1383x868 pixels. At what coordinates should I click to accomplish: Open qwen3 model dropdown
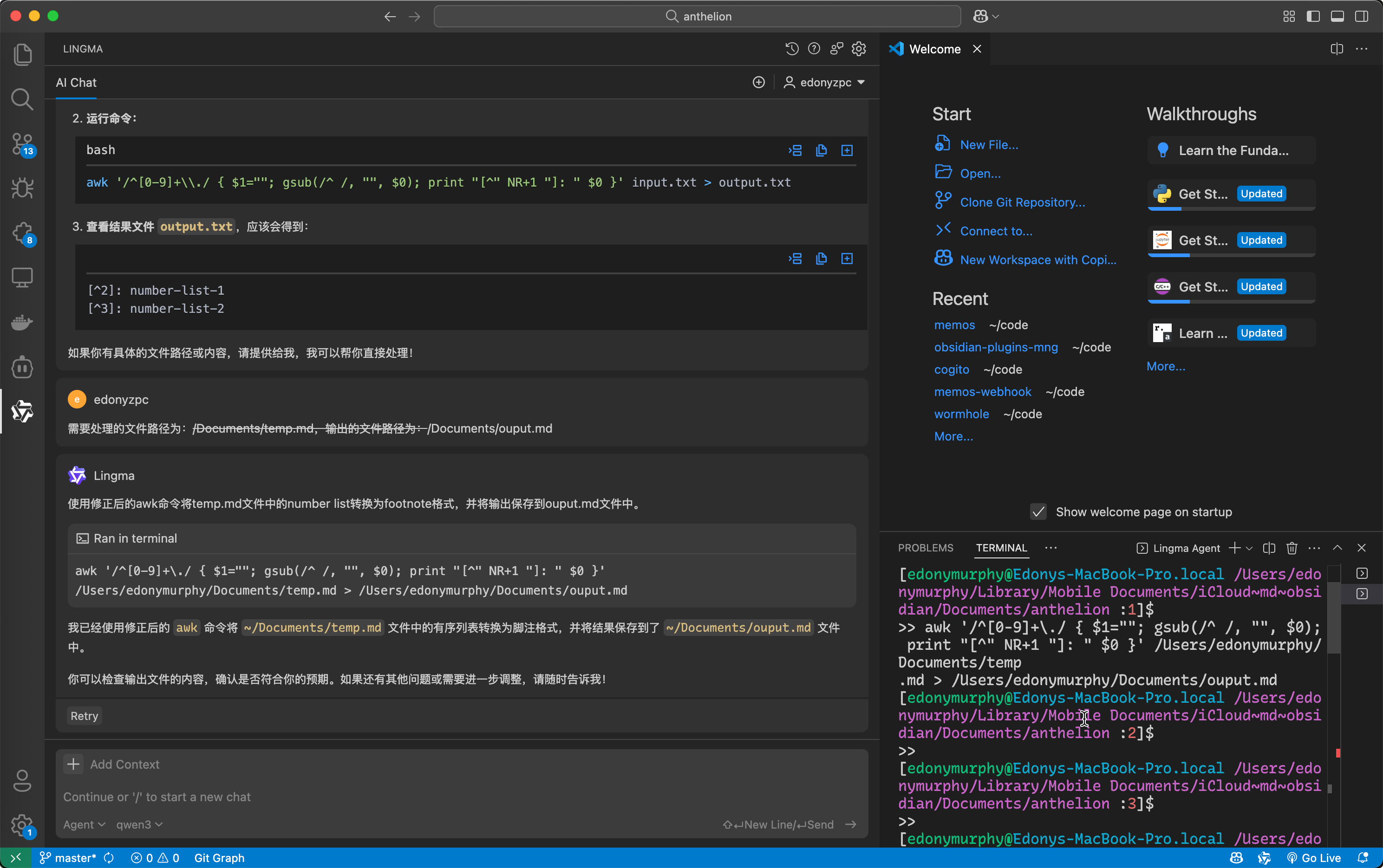[140, 824]
